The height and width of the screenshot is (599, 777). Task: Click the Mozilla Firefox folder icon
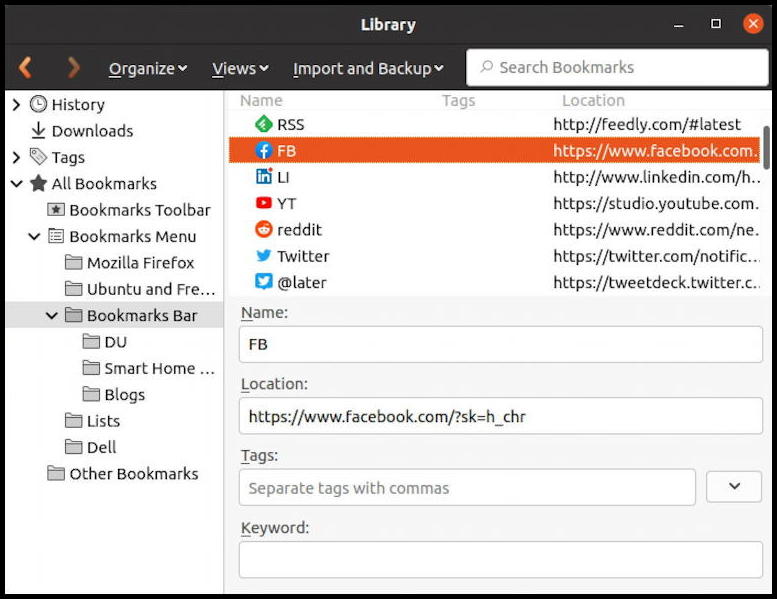(x=73, y=262)
